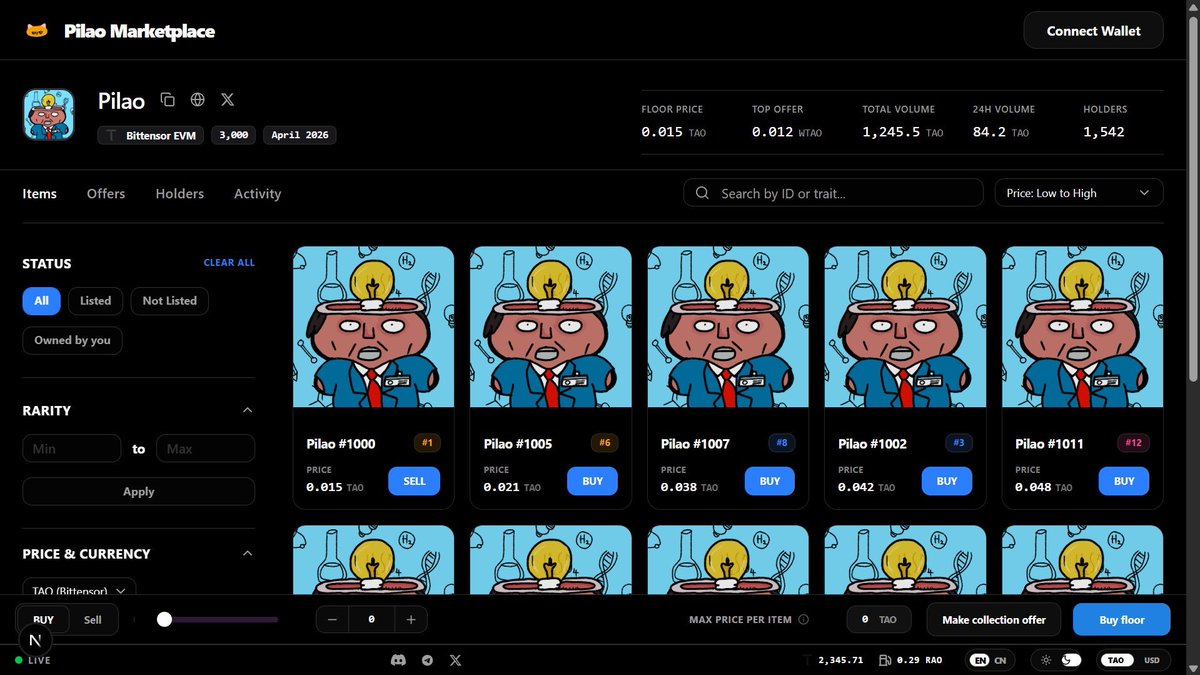
Task: Click Buy floor button
Action: [x=1122, y=620]
